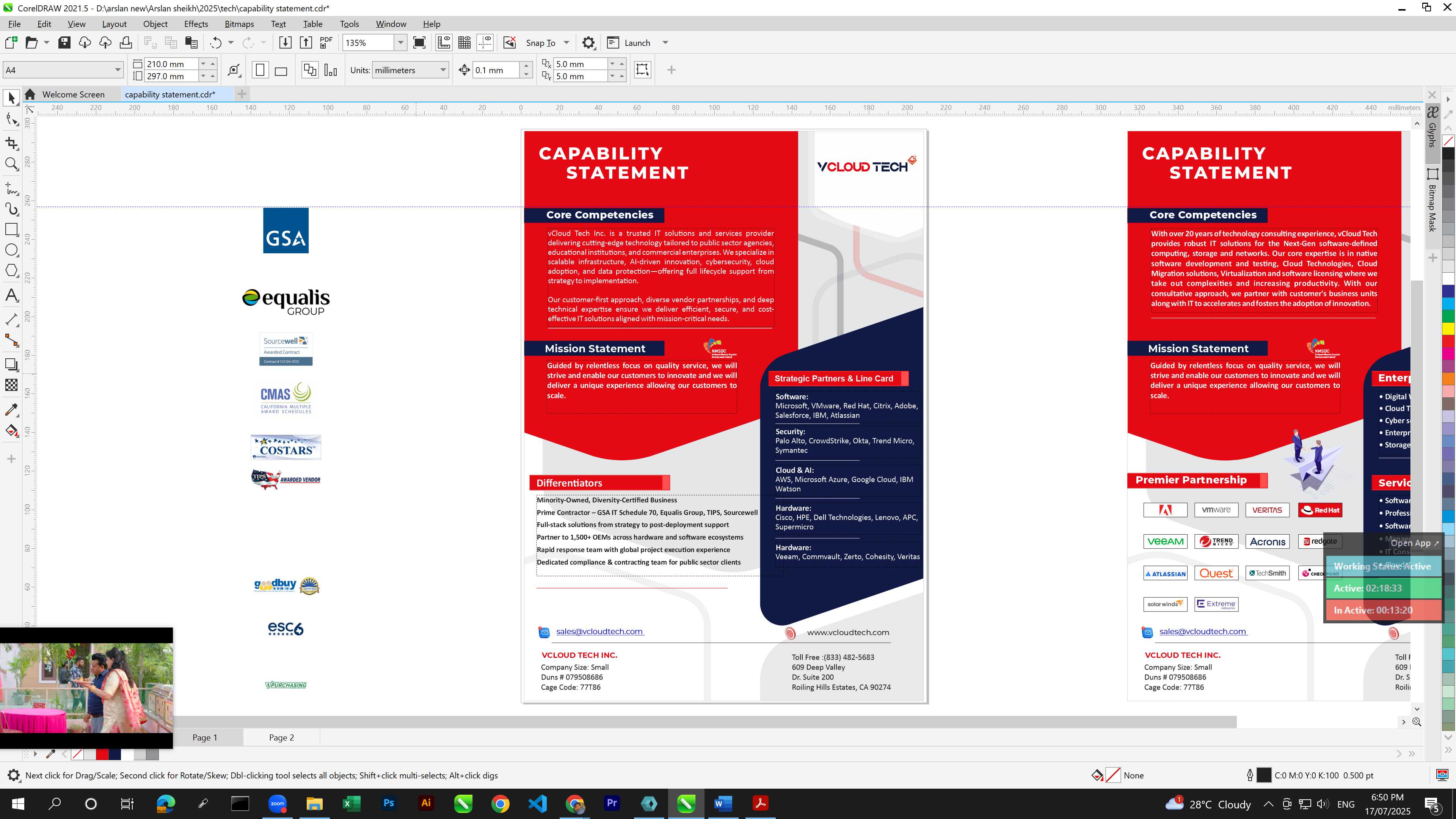Toggle snap off button

click(x=510, y=42)
